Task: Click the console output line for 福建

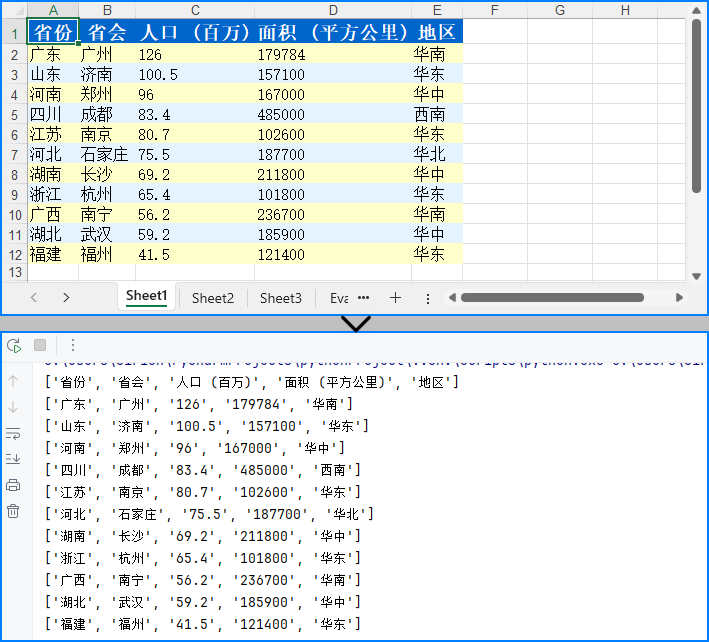Action: tap(203, 624)
